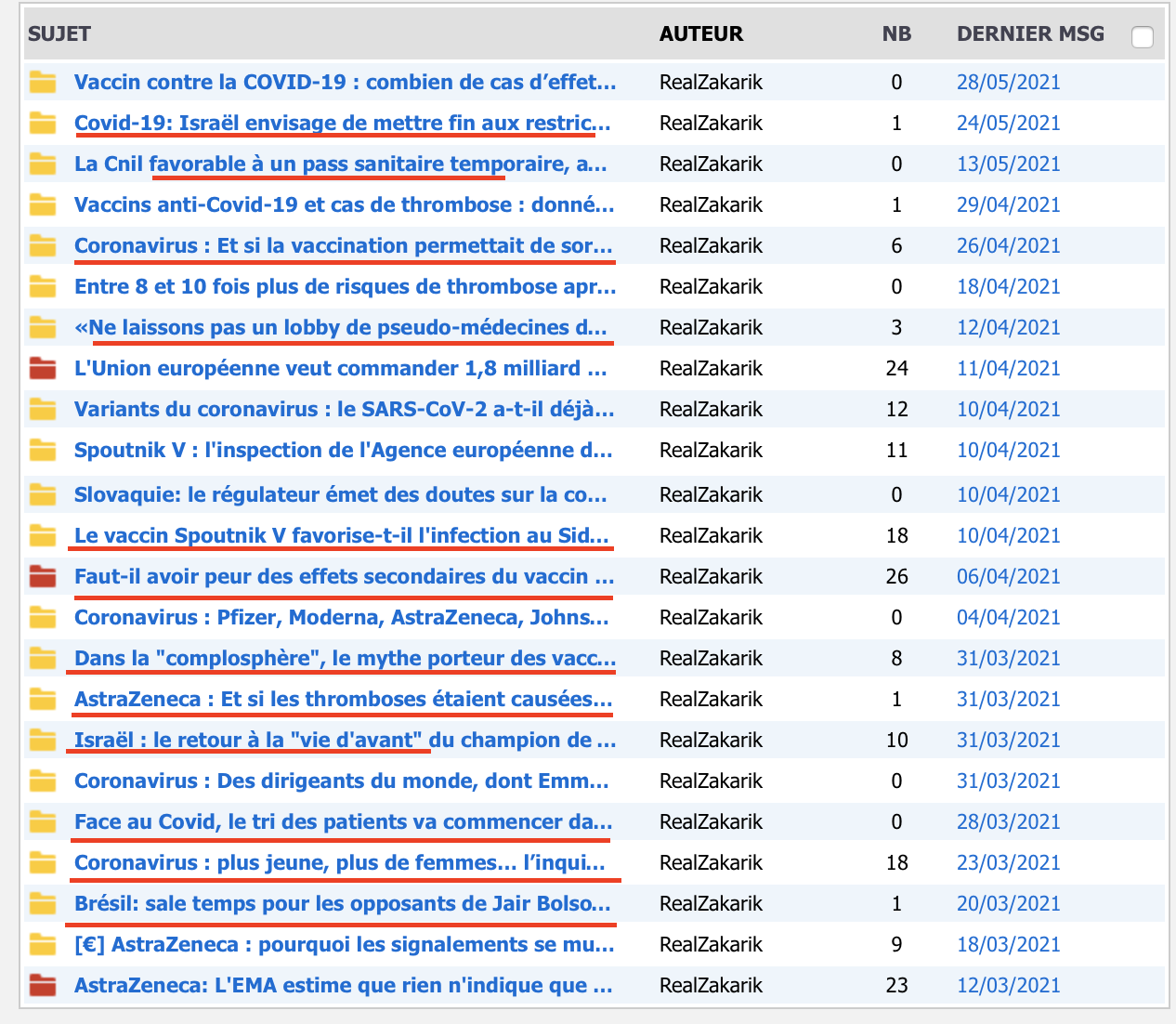The height and width of the screenshot is (1024, 1176).
Task: Click the red folder icon beside Faut-il avoir peur topic
Action: (x=43, y=577)
